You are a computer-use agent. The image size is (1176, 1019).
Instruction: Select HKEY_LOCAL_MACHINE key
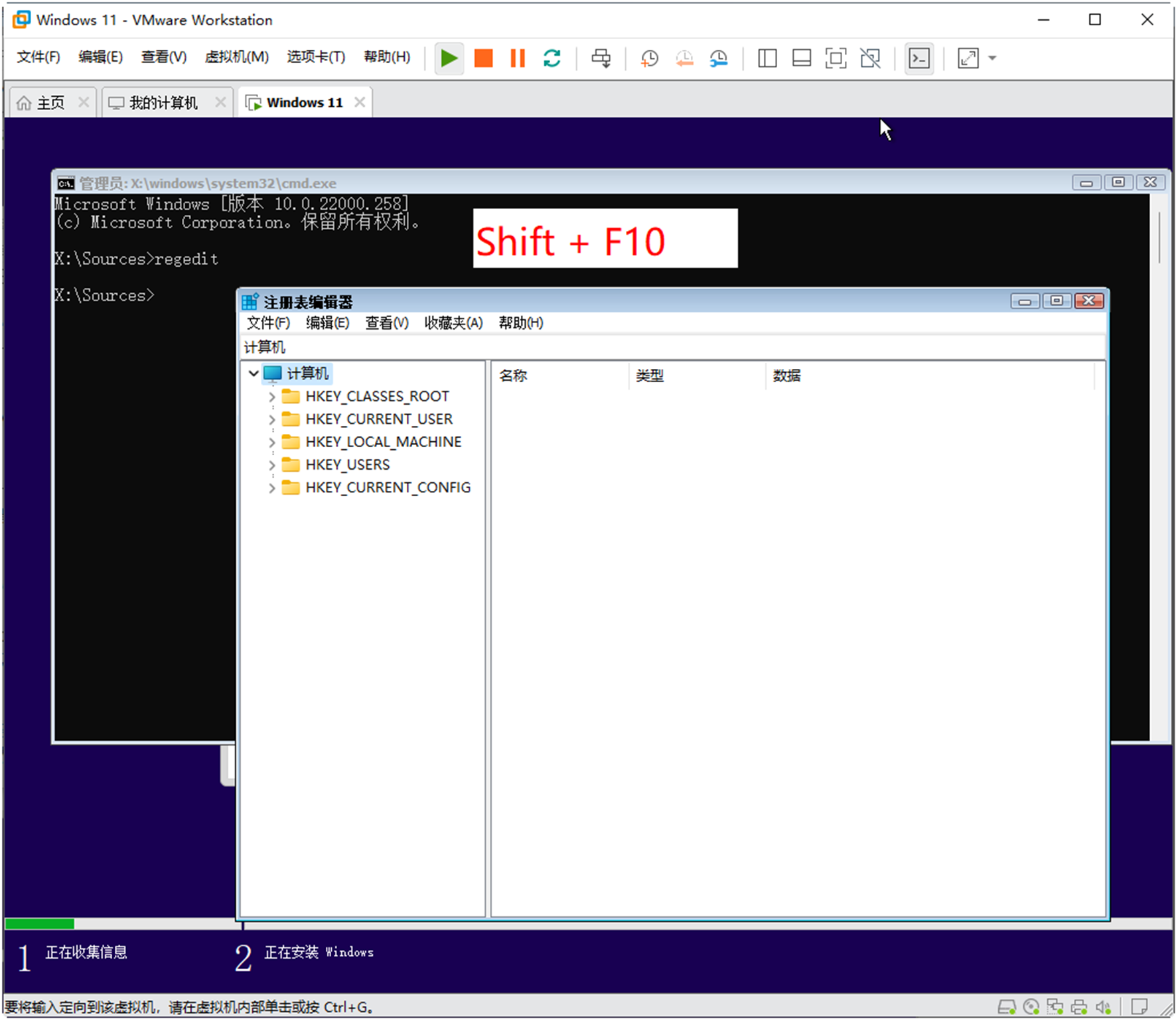[x=383, y=442]
